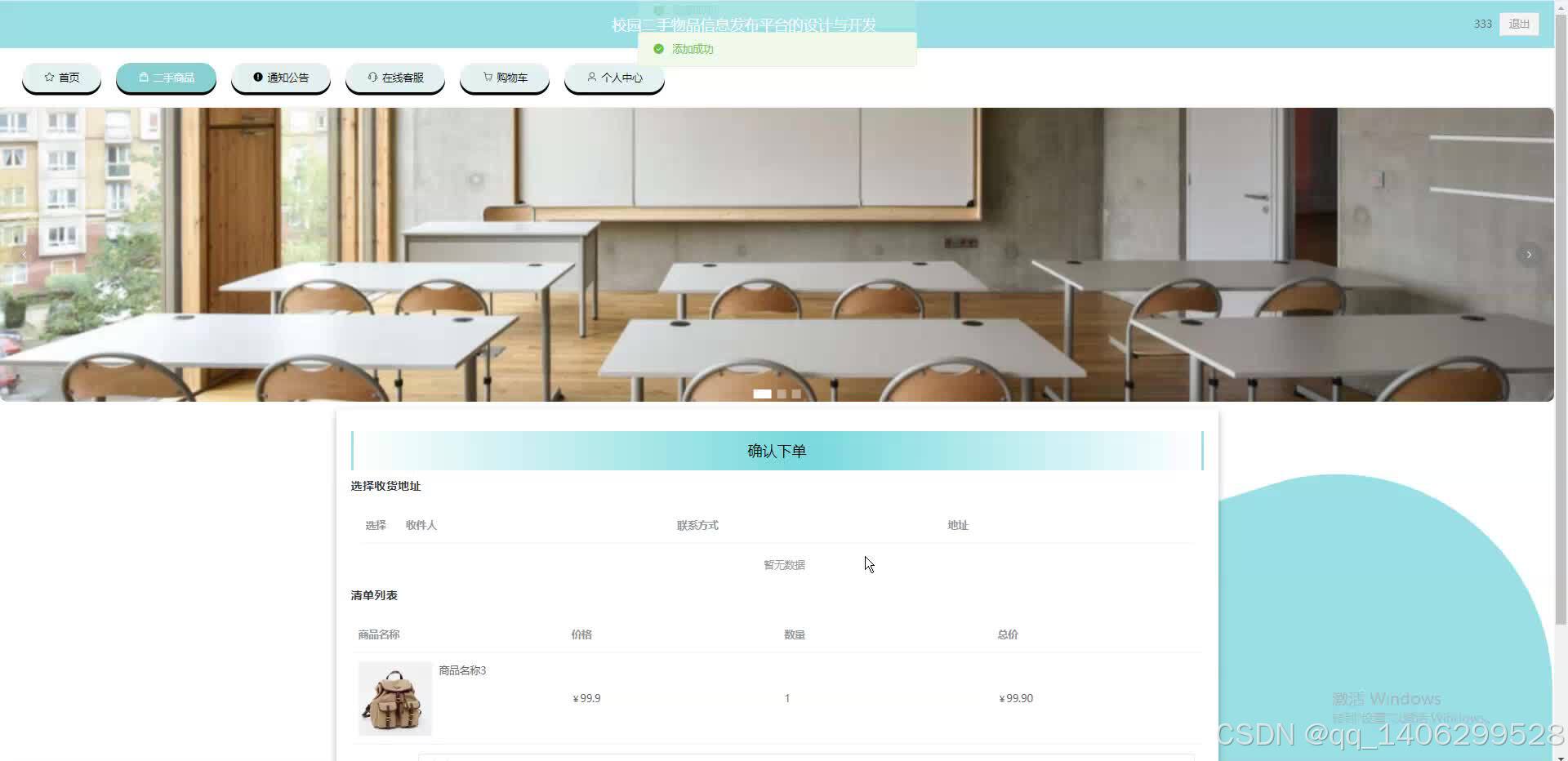Screen dimensions: 1568x761
Task: Click the product name 商品名称3
Action: (x=462, y=670)
